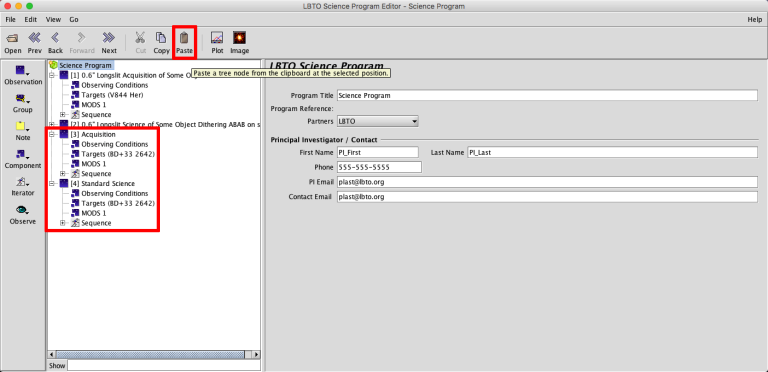
Task: Open the View menu
Action: [53, 20]
